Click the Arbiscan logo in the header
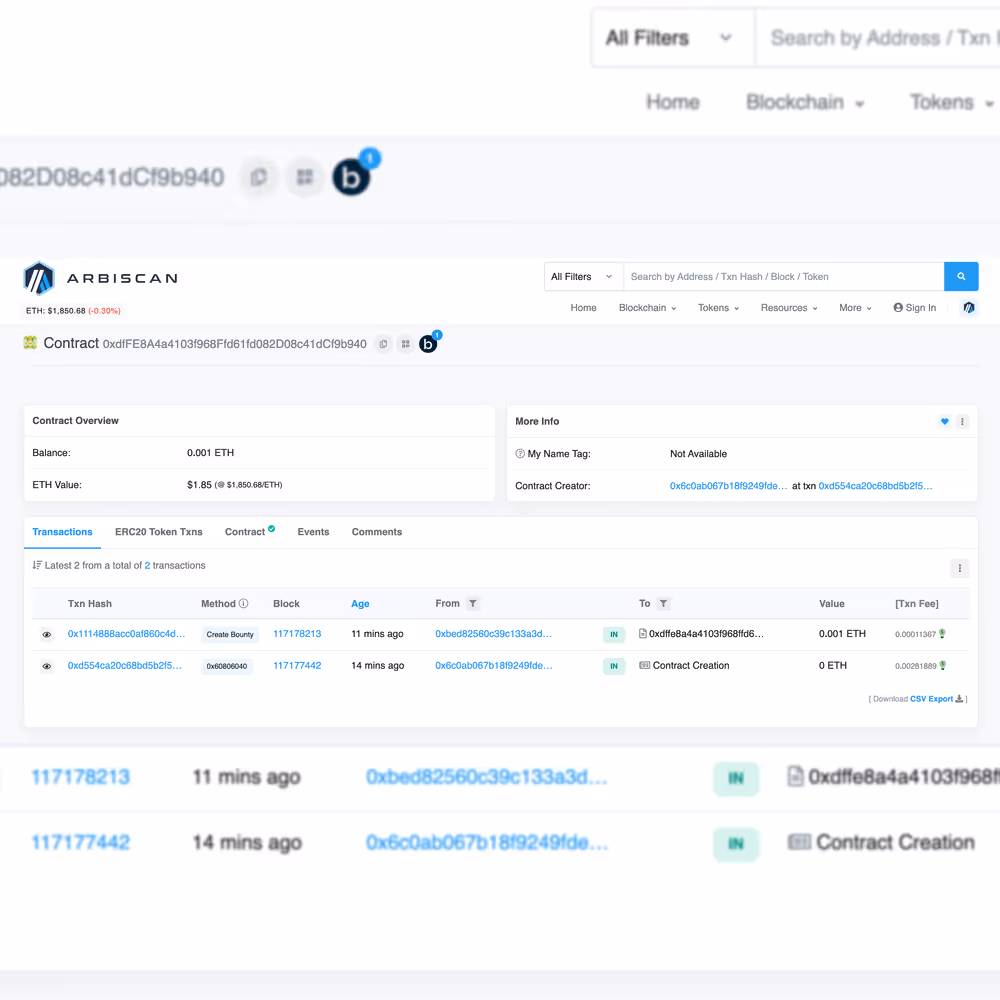The height and width of the screenshot is (1000, 1000). click(100, 278)
